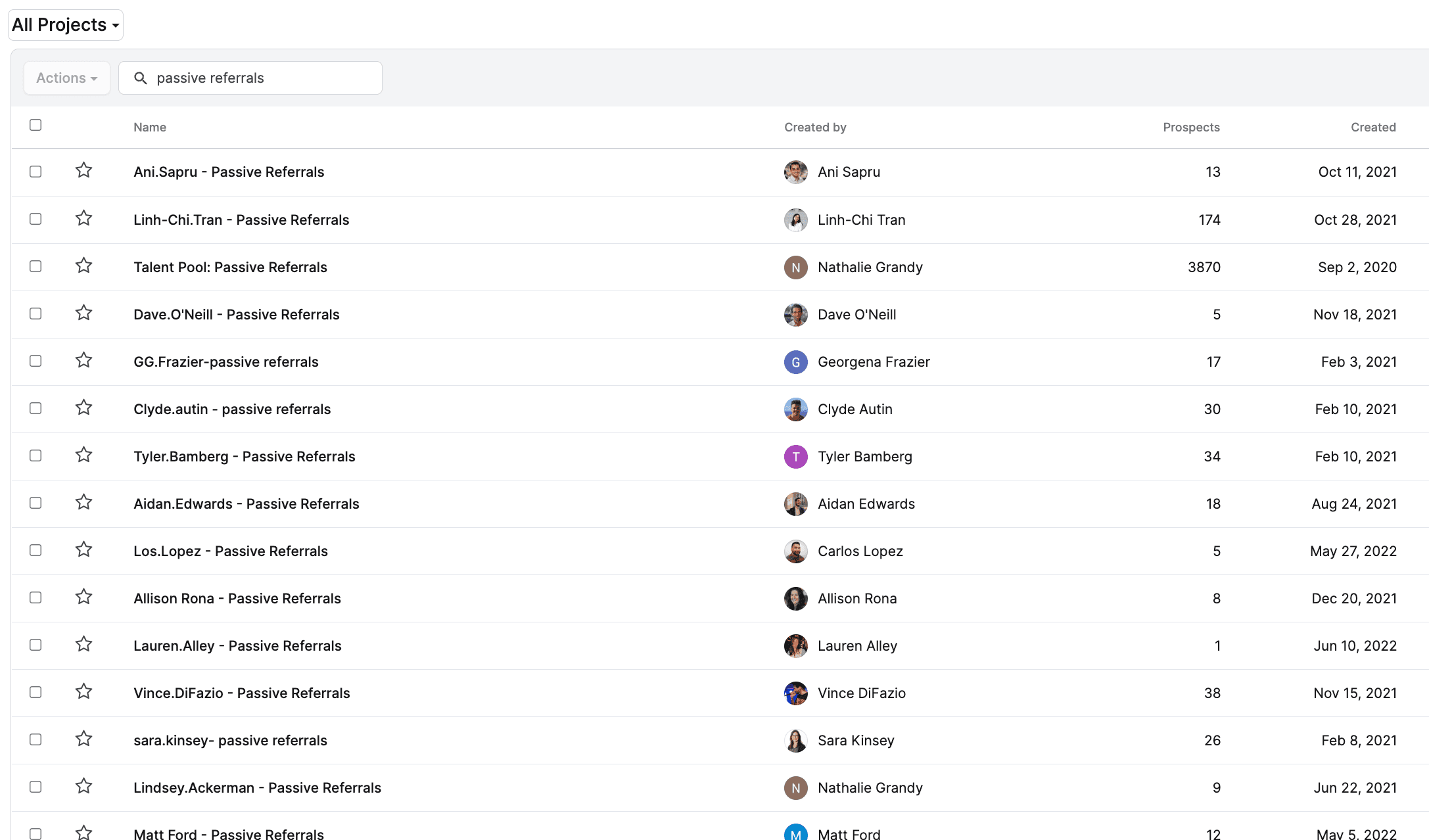Star the Ani.Sapru Passive Referrals project
1429x840 pixels.
83,171
